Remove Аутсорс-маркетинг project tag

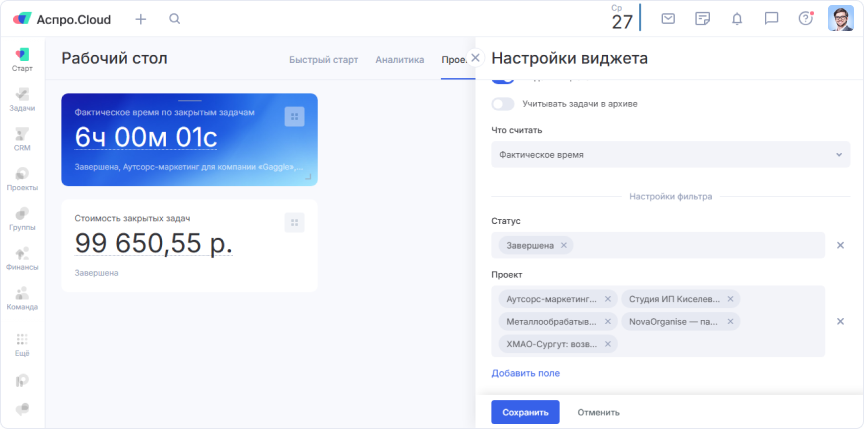click(x=608, y=299)
